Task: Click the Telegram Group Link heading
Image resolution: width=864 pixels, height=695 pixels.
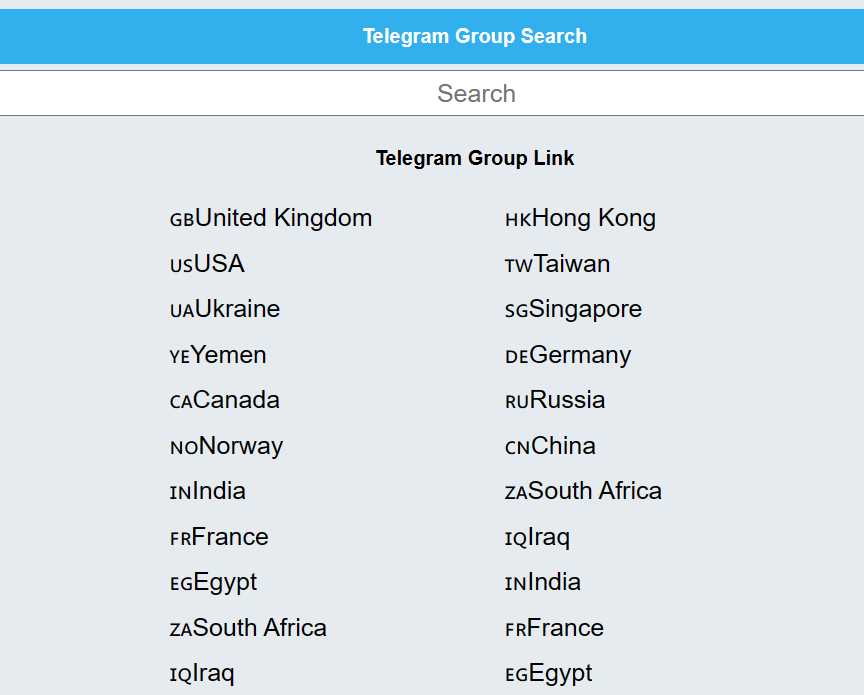Action: tap(475, 158)
